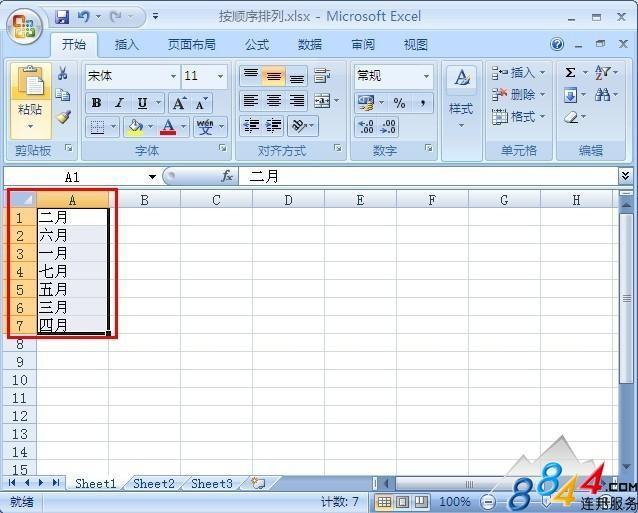Switch to the 插入 ribbon tab
The height and width of the screenshot is (513, 638).
(x=127, y=44)
